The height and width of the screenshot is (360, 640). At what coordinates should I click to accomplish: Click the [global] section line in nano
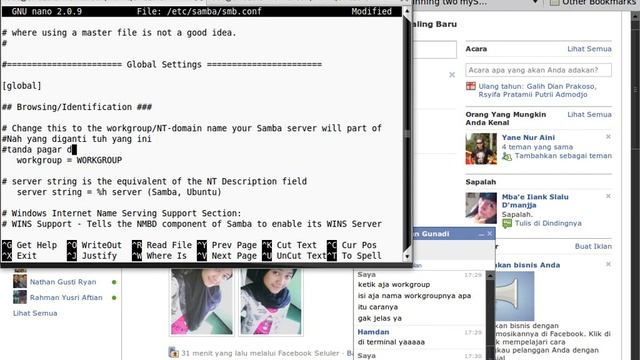tap(22, 86)
